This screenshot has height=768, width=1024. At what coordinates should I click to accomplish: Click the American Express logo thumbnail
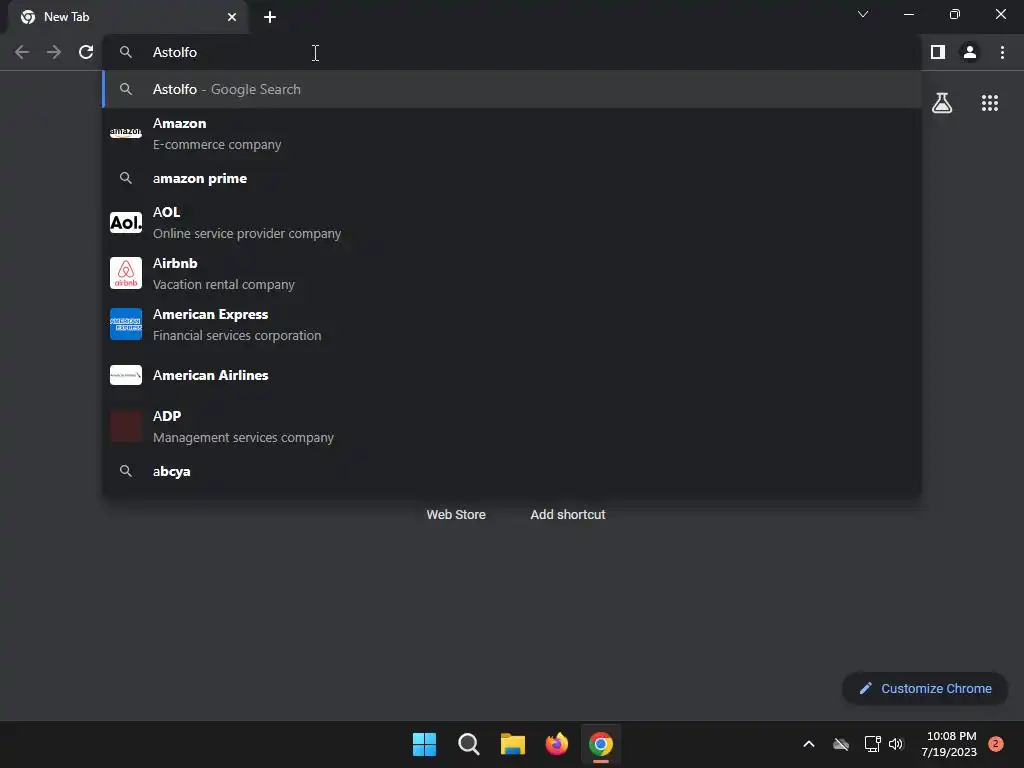(125, 325)
